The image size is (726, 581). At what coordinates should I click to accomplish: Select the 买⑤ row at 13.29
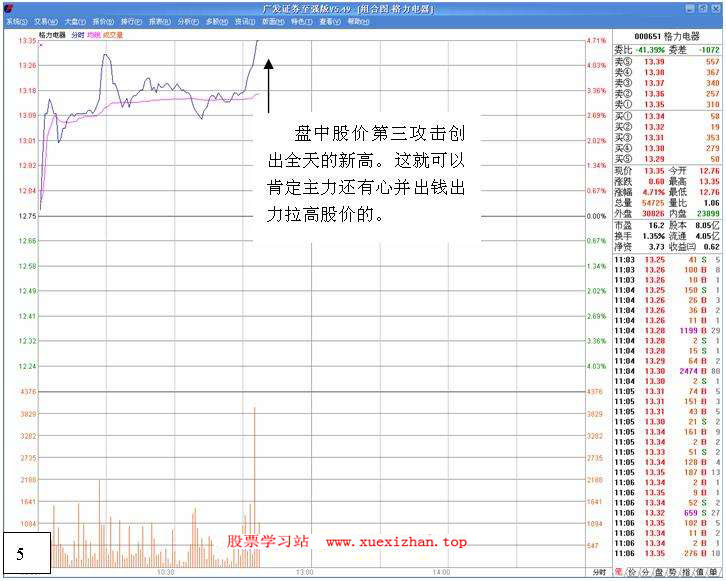[667, 159]
